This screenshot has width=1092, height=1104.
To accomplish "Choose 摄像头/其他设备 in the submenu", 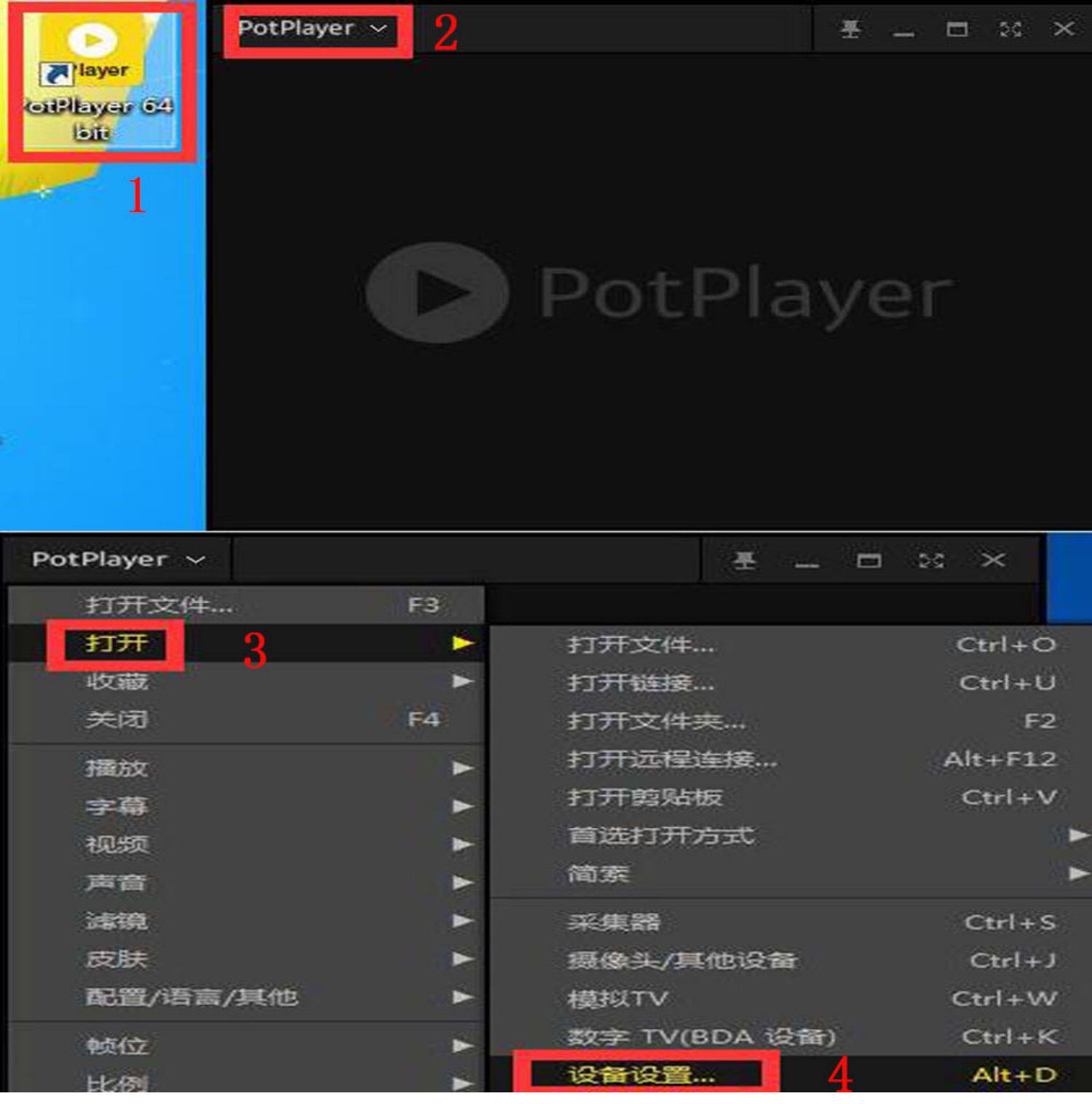I will point(791,961).
